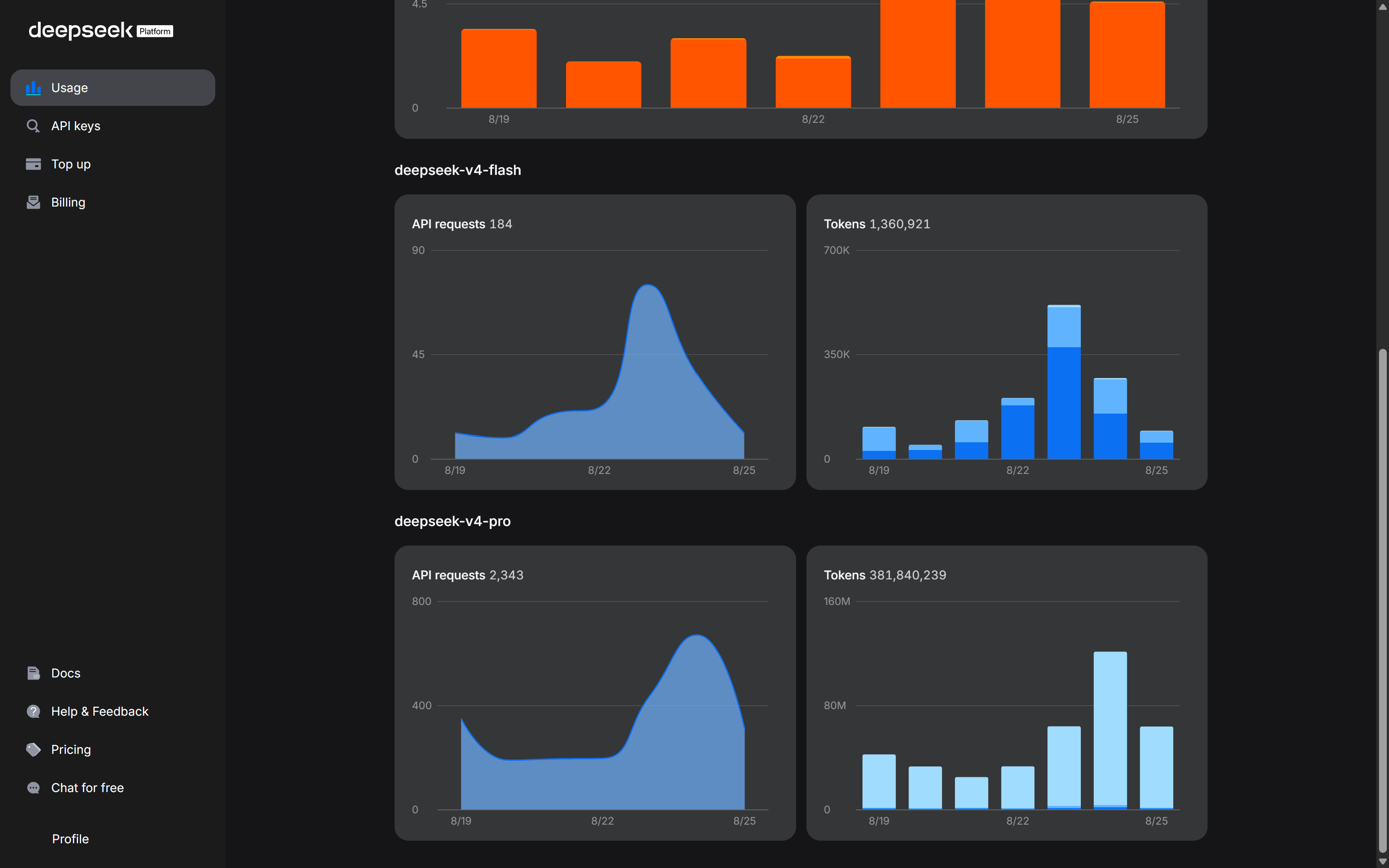Click the 8/22 bar in flash Tokens chart

pos(1017,428)
